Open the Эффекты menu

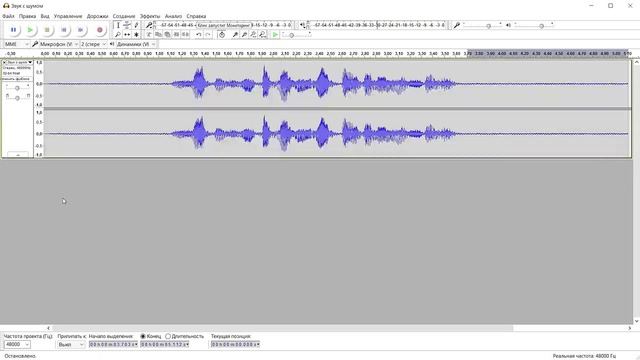click(150, 16)
